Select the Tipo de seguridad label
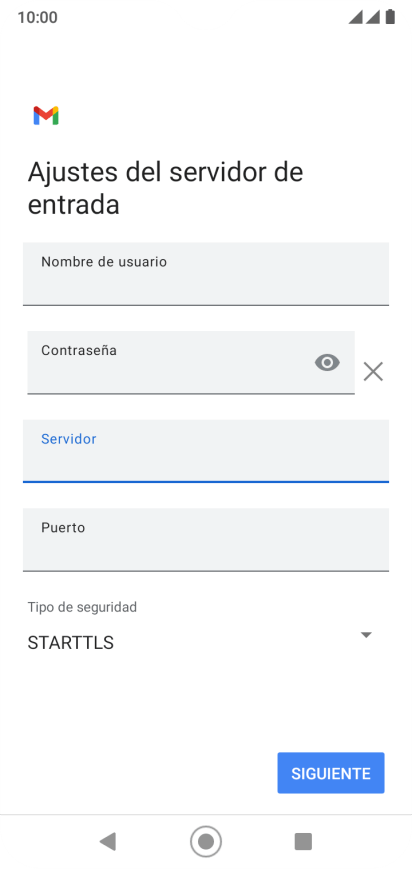 [x=82, y=607]
